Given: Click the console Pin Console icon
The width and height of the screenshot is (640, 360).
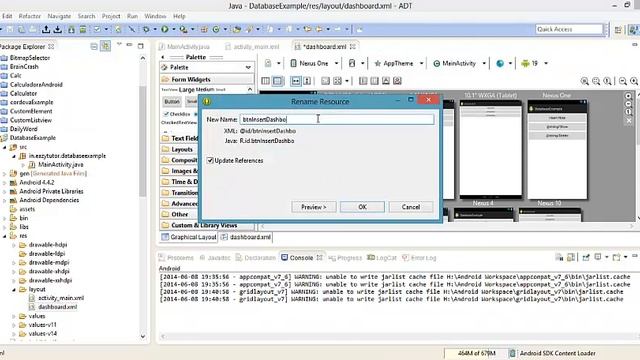Looking at the screenshot, I should point(586,257).
